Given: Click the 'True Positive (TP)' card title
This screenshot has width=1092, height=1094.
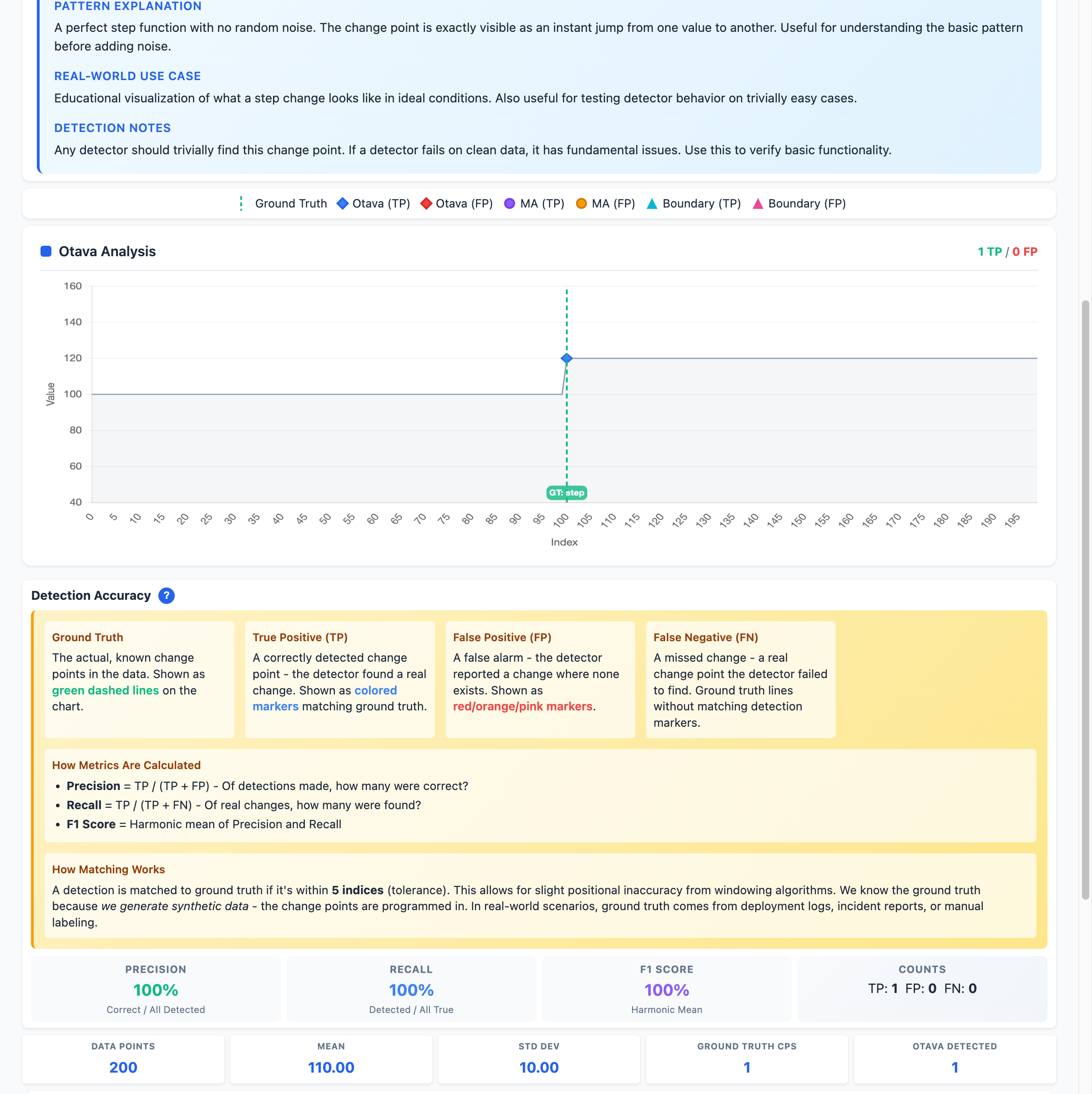Looking at the screenshot, I should pyautogui.click(x=300, y=637).
